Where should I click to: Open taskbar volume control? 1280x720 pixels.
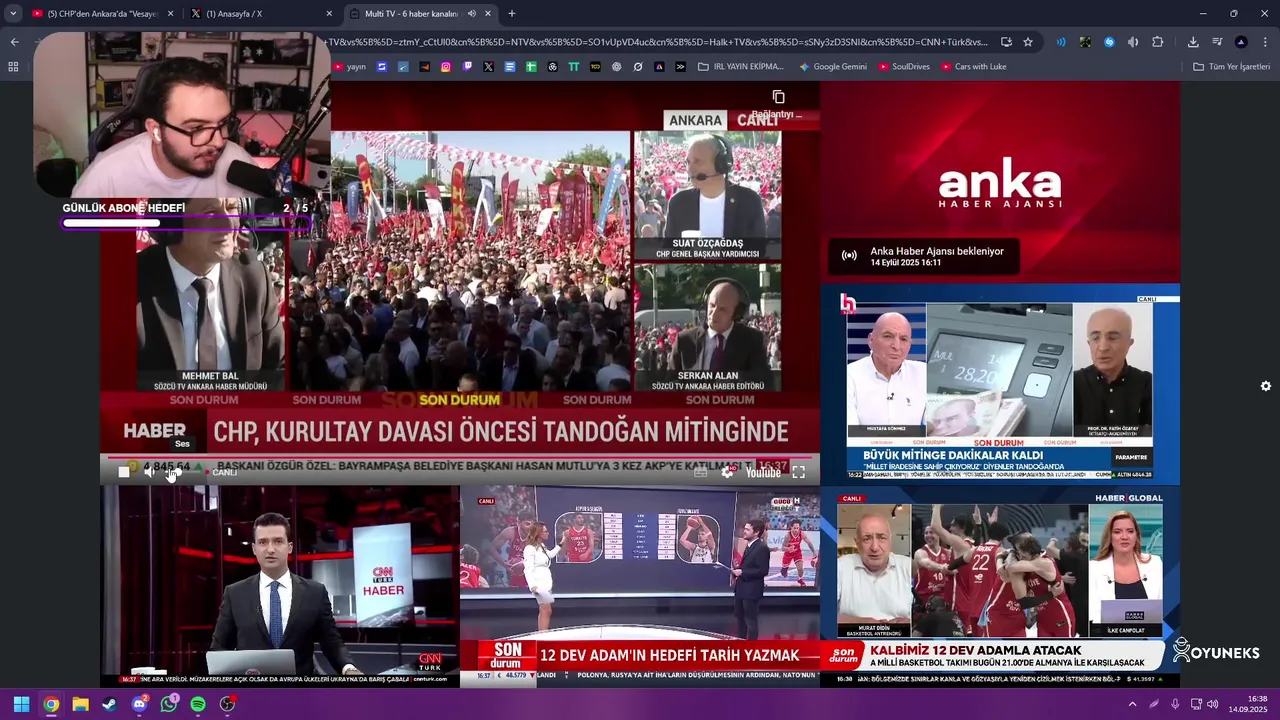[x=1212, y=704]
